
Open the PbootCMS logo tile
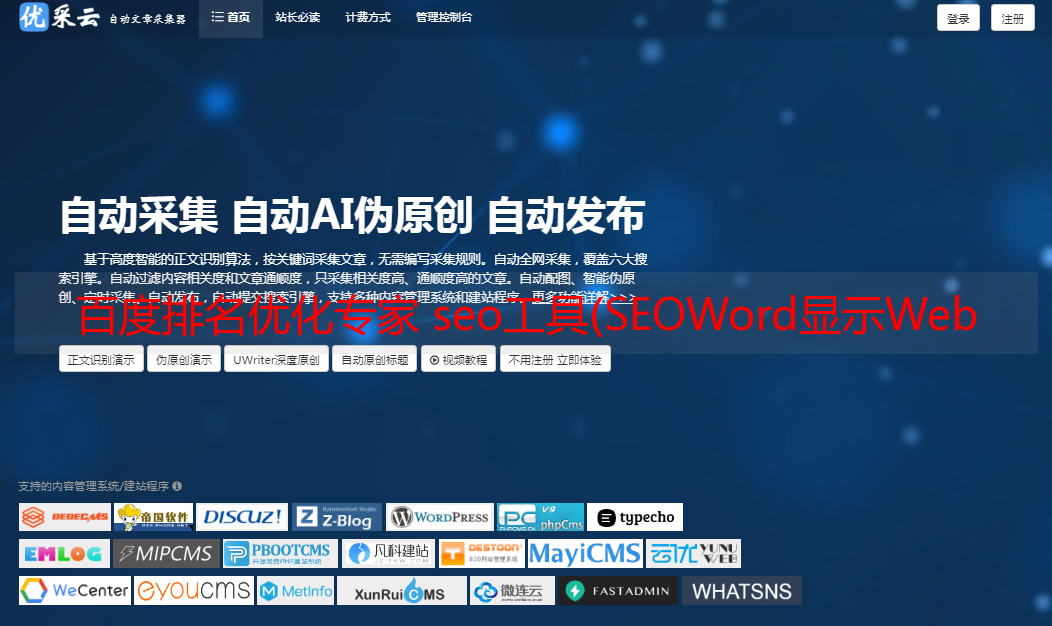280,554
